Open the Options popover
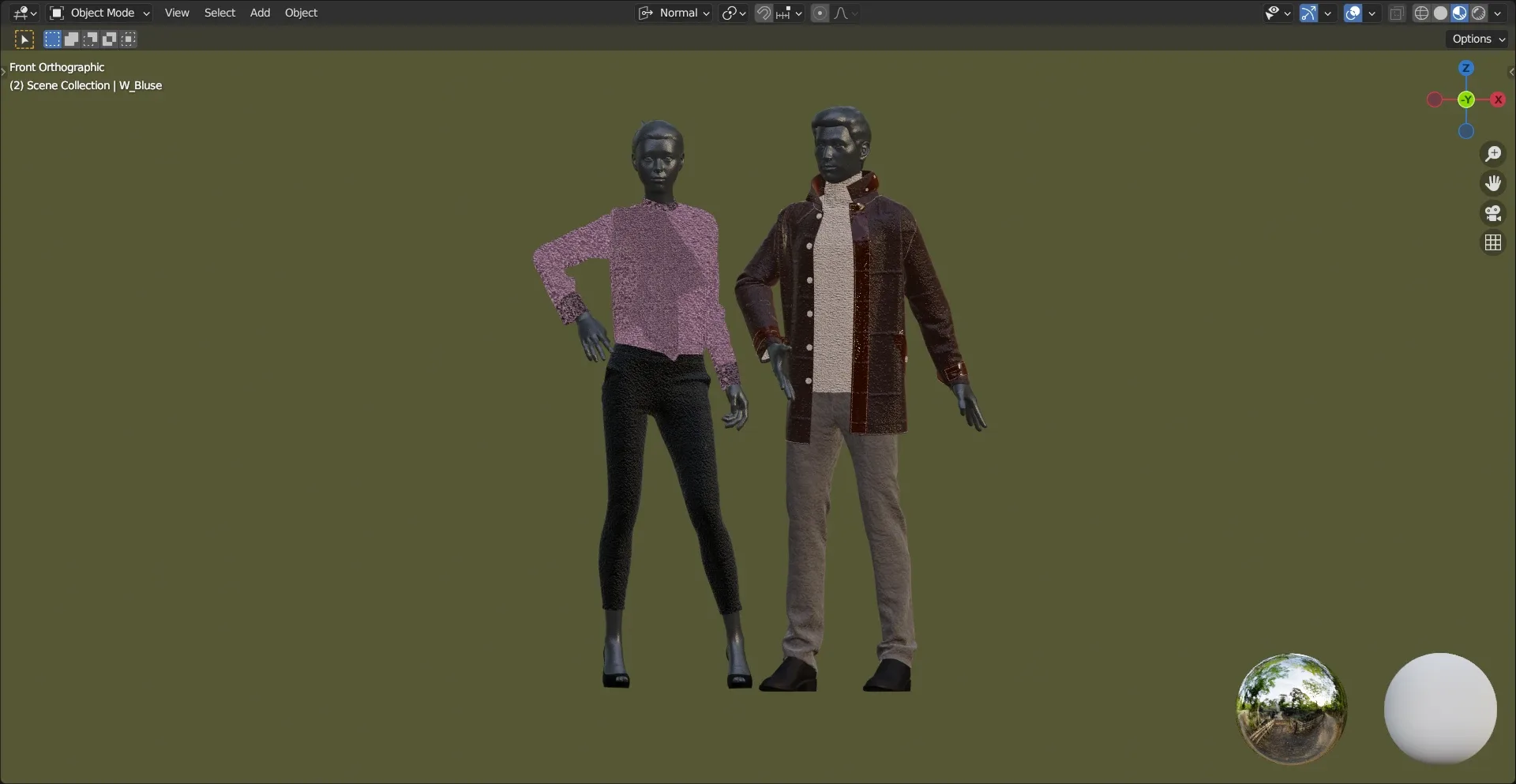Viewport: 1516px width, 784px height. 1478,39
